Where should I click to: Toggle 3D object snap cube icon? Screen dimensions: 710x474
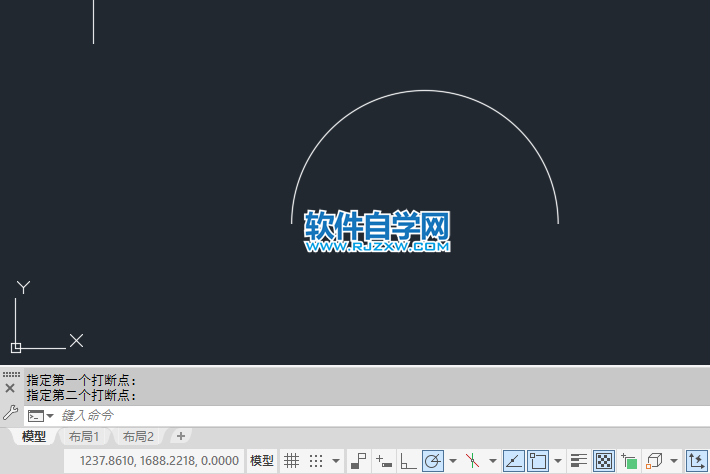(654, 461)
